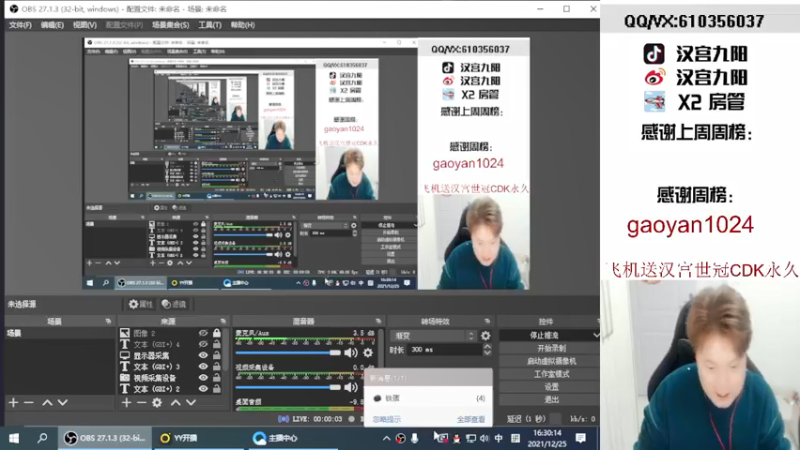Viewport: 800px width, 450px height.
Task: Open transition properties gear next to 渐变
Action: 485,336
